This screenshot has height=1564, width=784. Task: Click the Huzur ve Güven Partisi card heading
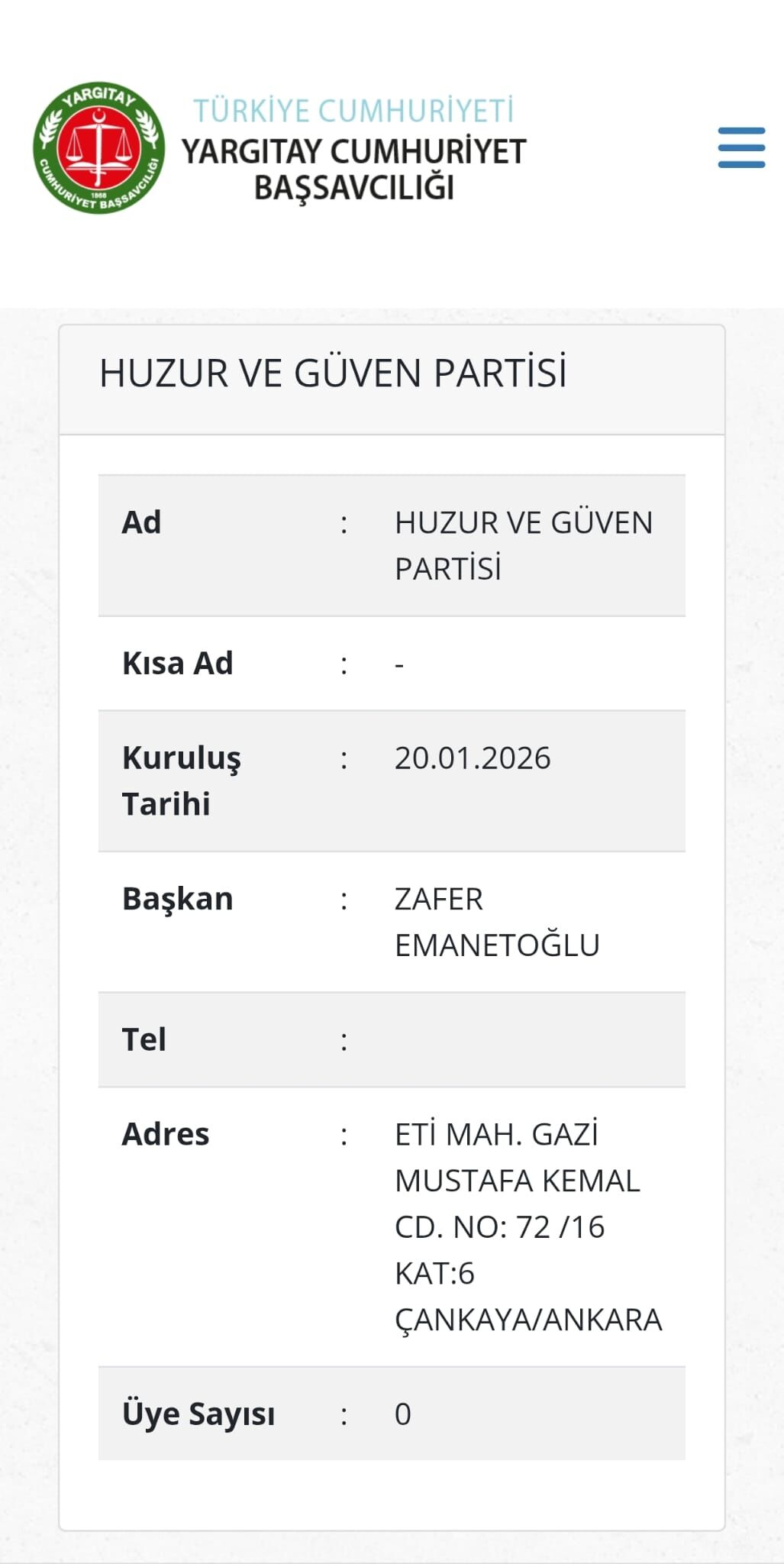tap(333, 373)
